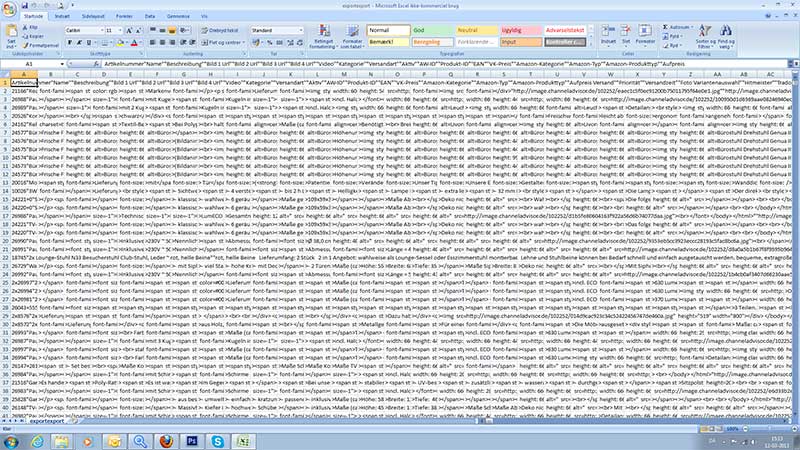This screenshot has height=450, width=800.
Task: Increase font size with the larger A icon
Action: tap(129, 31)
